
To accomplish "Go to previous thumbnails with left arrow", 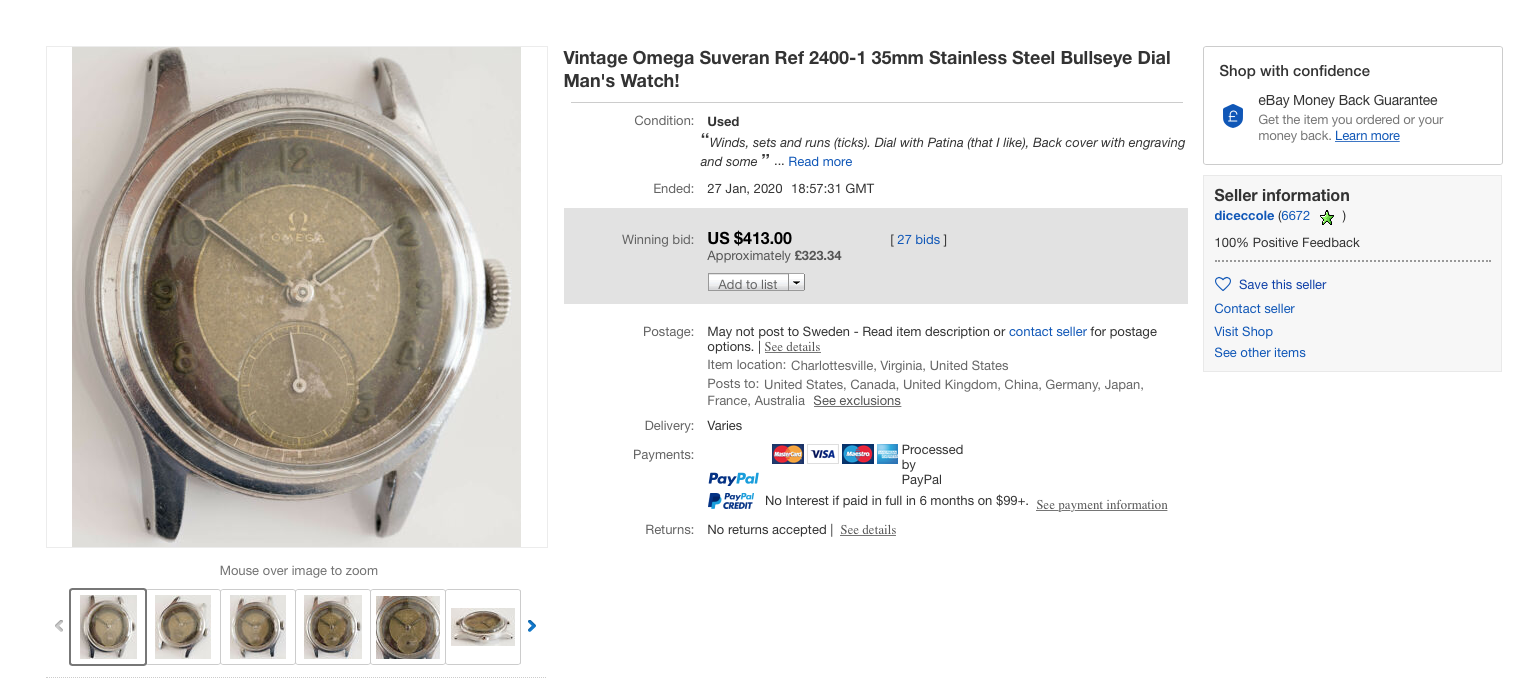I will tap(59, 626).
